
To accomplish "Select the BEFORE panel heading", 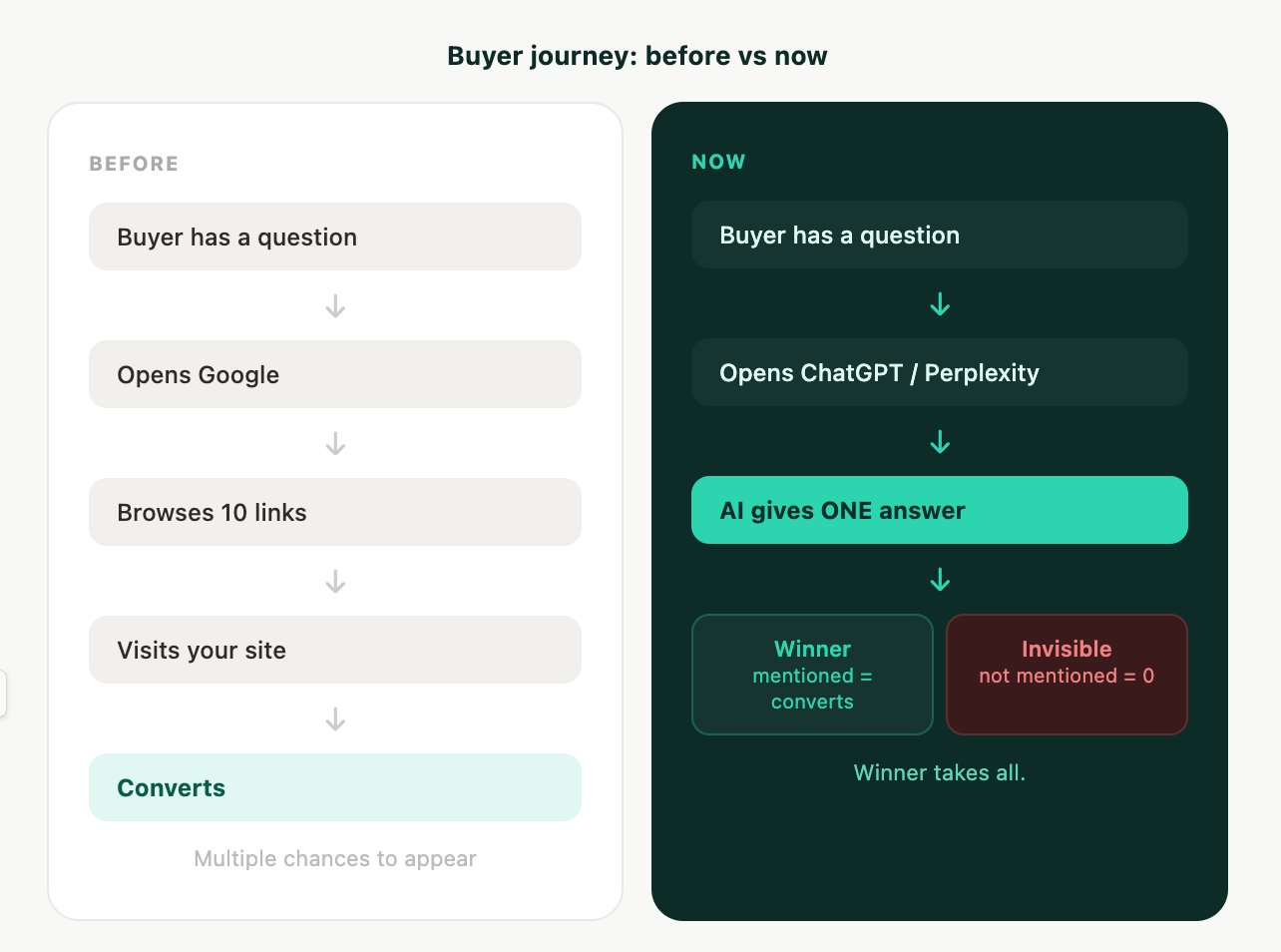I will pyautogui.click(x=134, y=163).
